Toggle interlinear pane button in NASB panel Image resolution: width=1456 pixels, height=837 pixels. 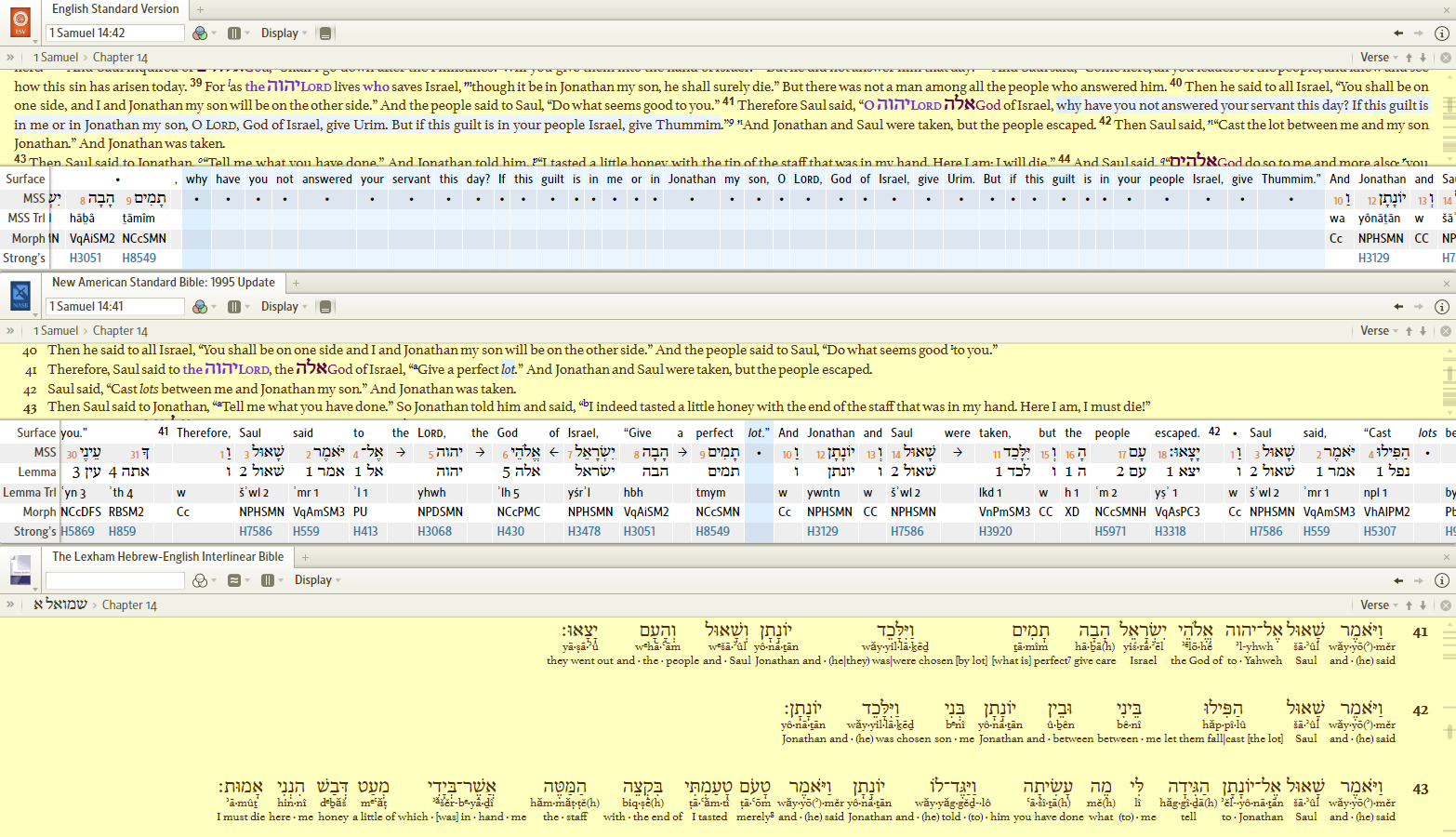[325, 307]
